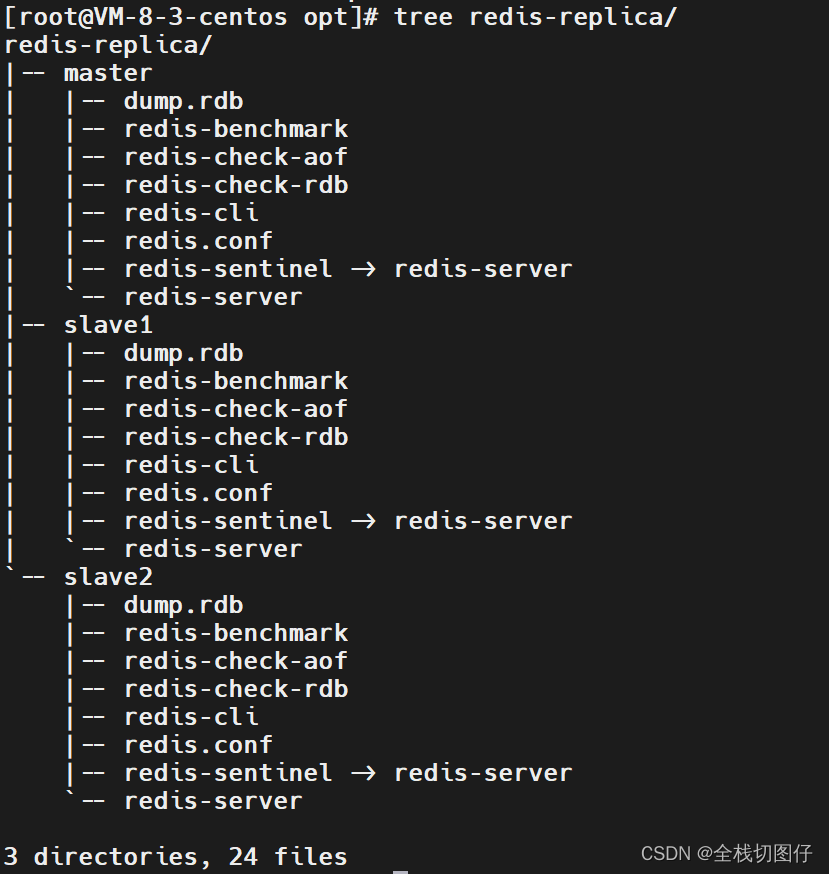
Task: Click the CSDN author watermark
Action: click(726, 853)
